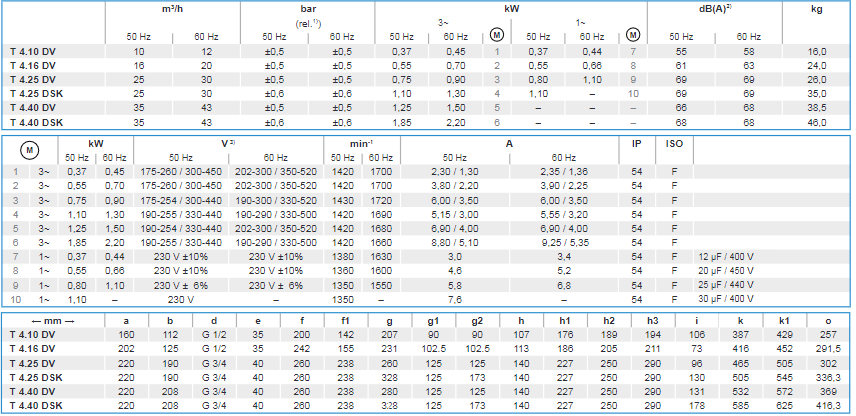Click the ISO column header
The height and width of the screenshot is (416, 856).
pos(673,143)
